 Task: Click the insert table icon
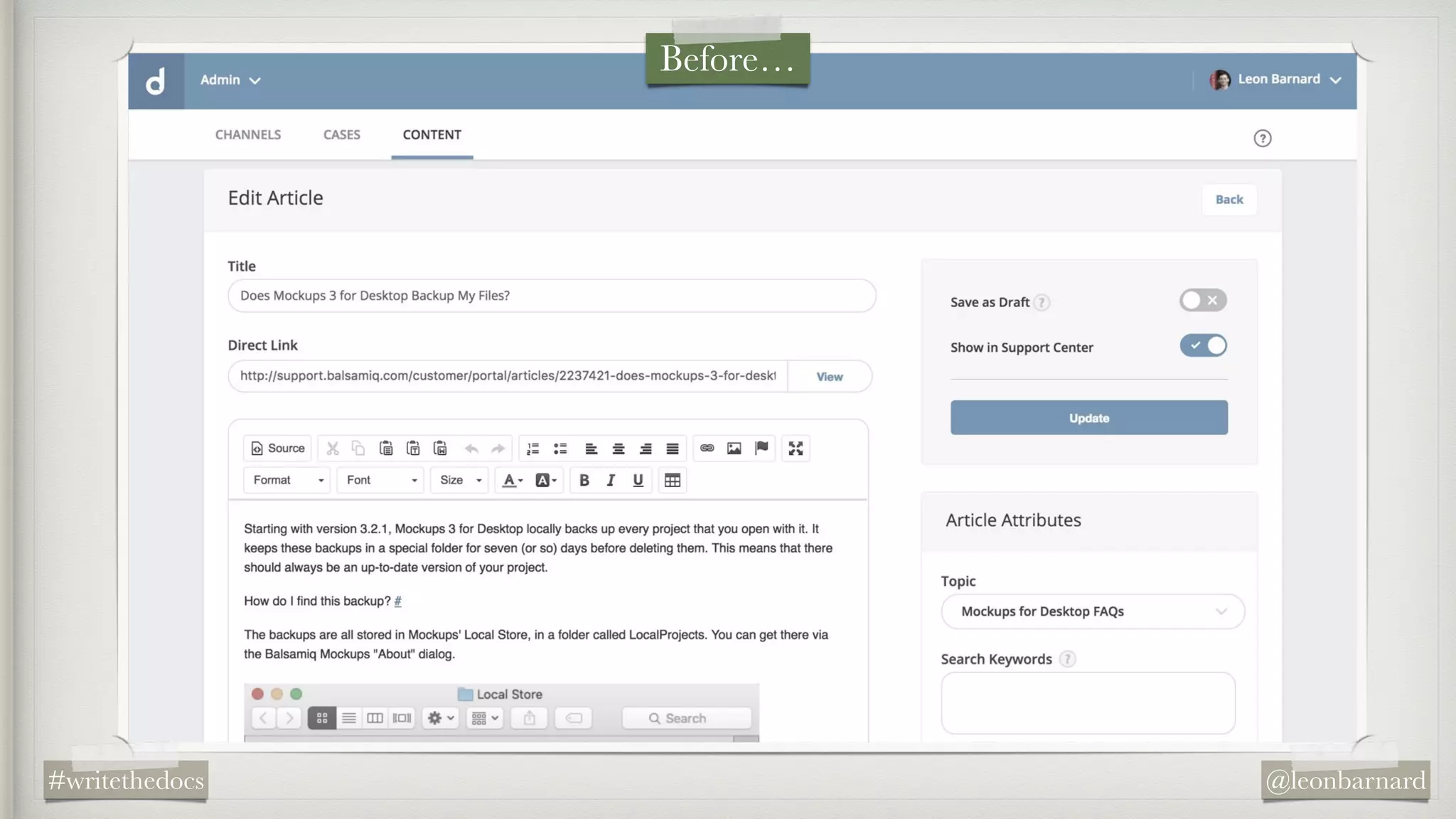click(672, 481)
